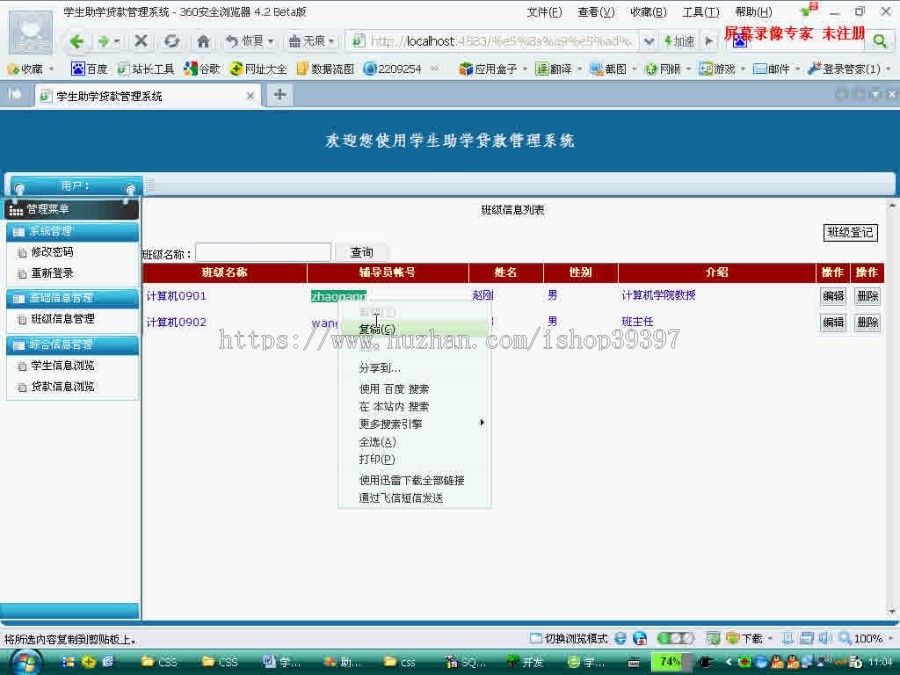Viewport: 900px width, 675px height.
Task: Open the 应用盒子 toolbar dropdown
Action: [x=494, y=69]
